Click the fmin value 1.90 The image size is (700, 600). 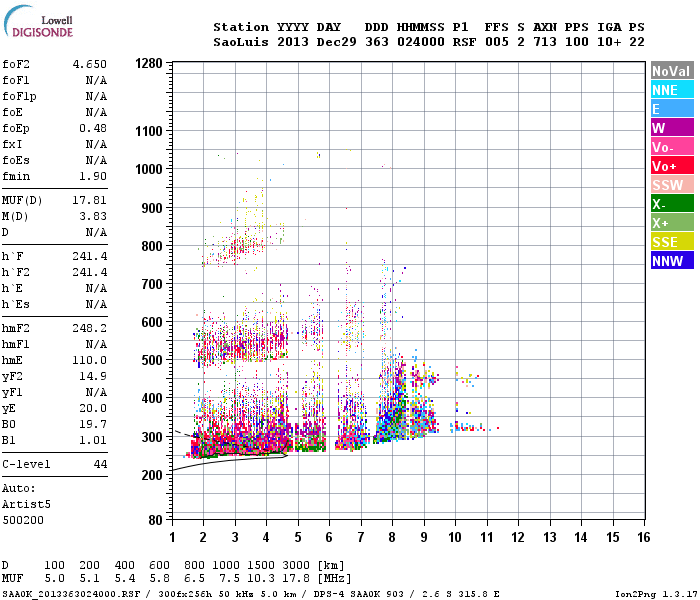click(93, 176)
